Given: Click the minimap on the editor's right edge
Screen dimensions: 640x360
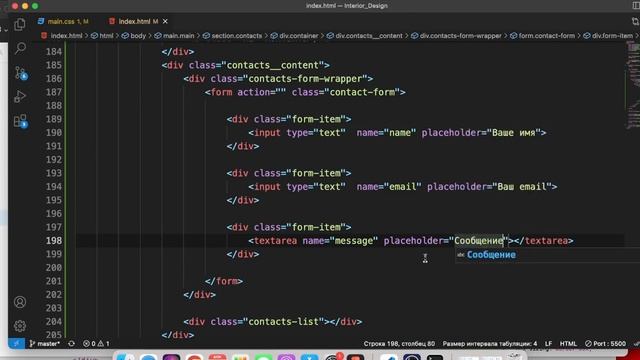Looking at the screenshot, I should tap(633, 86).
